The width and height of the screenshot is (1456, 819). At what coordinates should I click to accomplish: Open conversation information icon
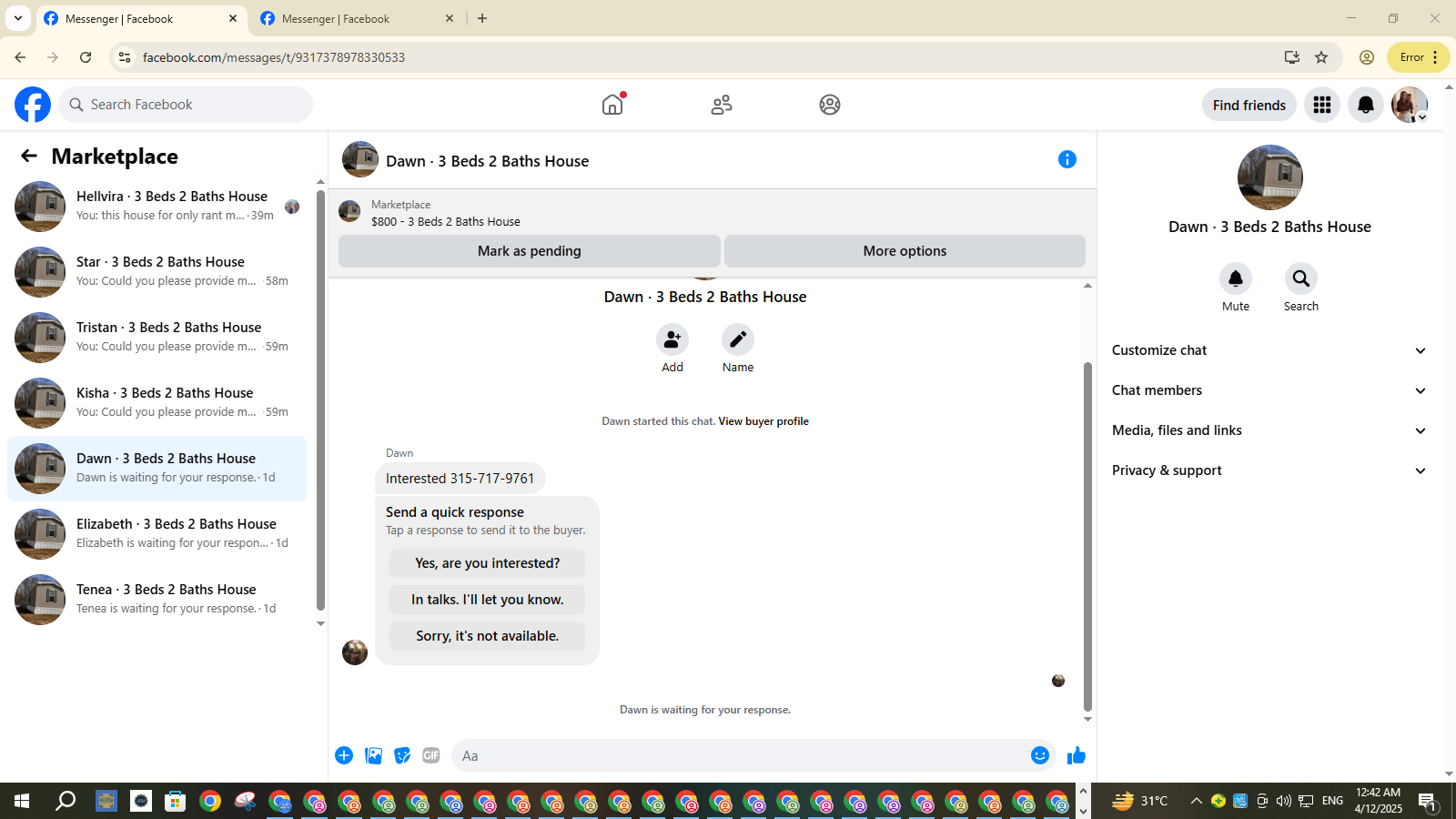point(1067,160)
